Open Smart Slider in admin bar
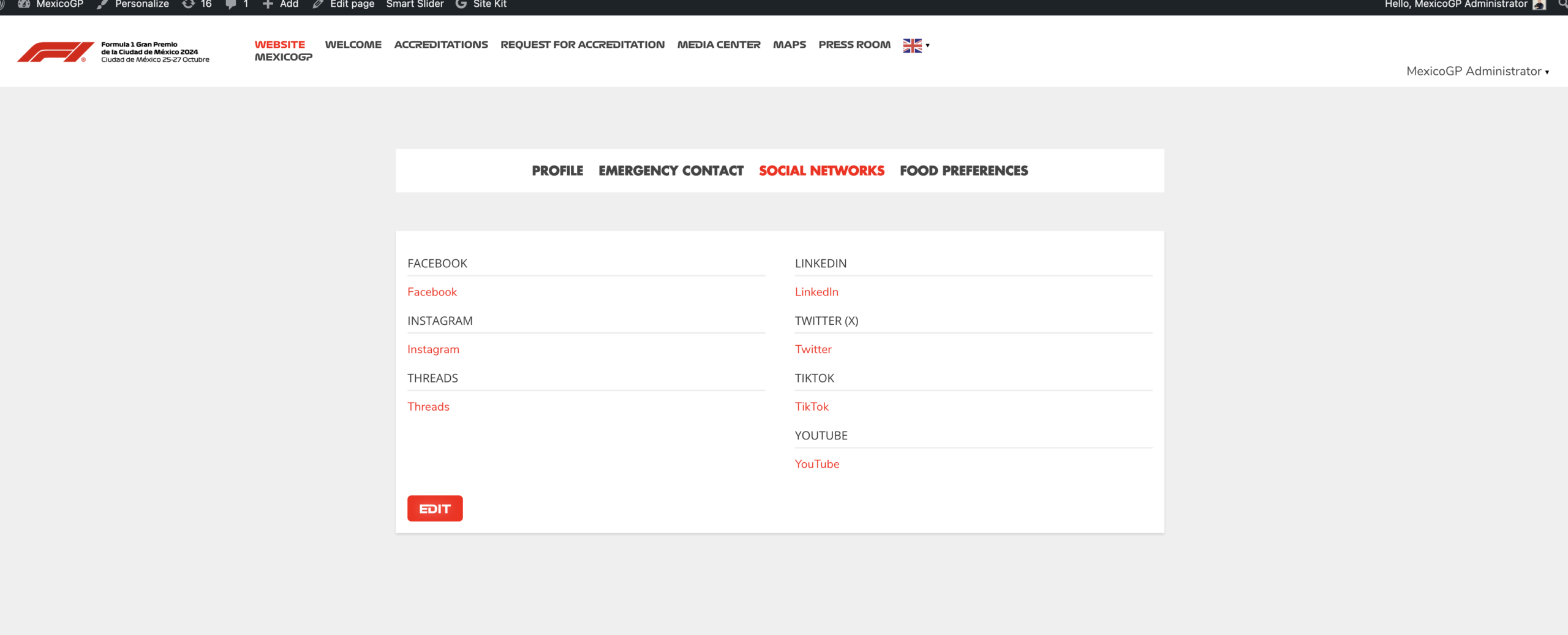 coord(415,4)
